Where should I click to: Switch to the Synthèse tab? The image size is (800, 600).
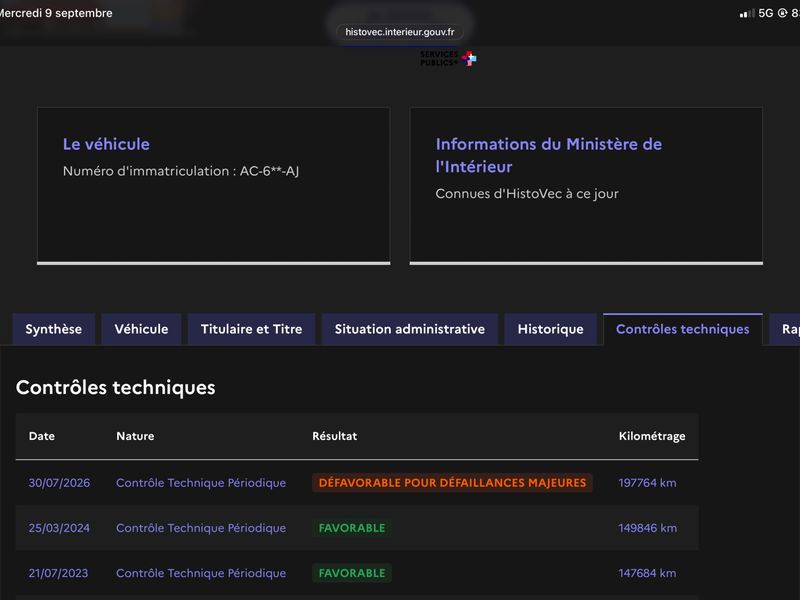point(54,329)
